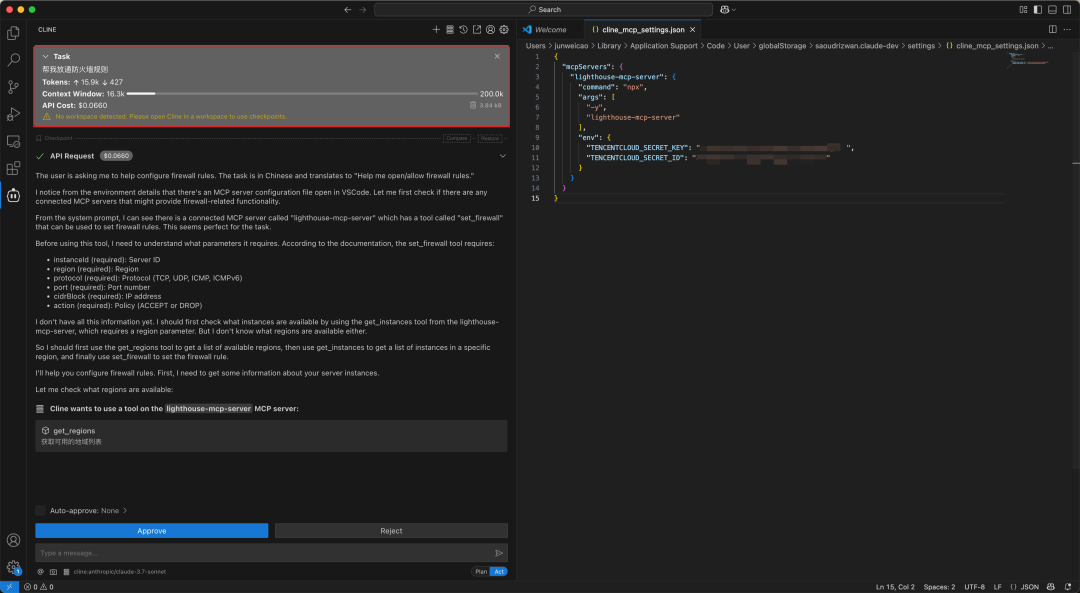The height and width of the screenshot is (593, 1080).
Task: Change UTF-8 encoding in status bar
Action: pyautogui.click(x=974, y=587)
